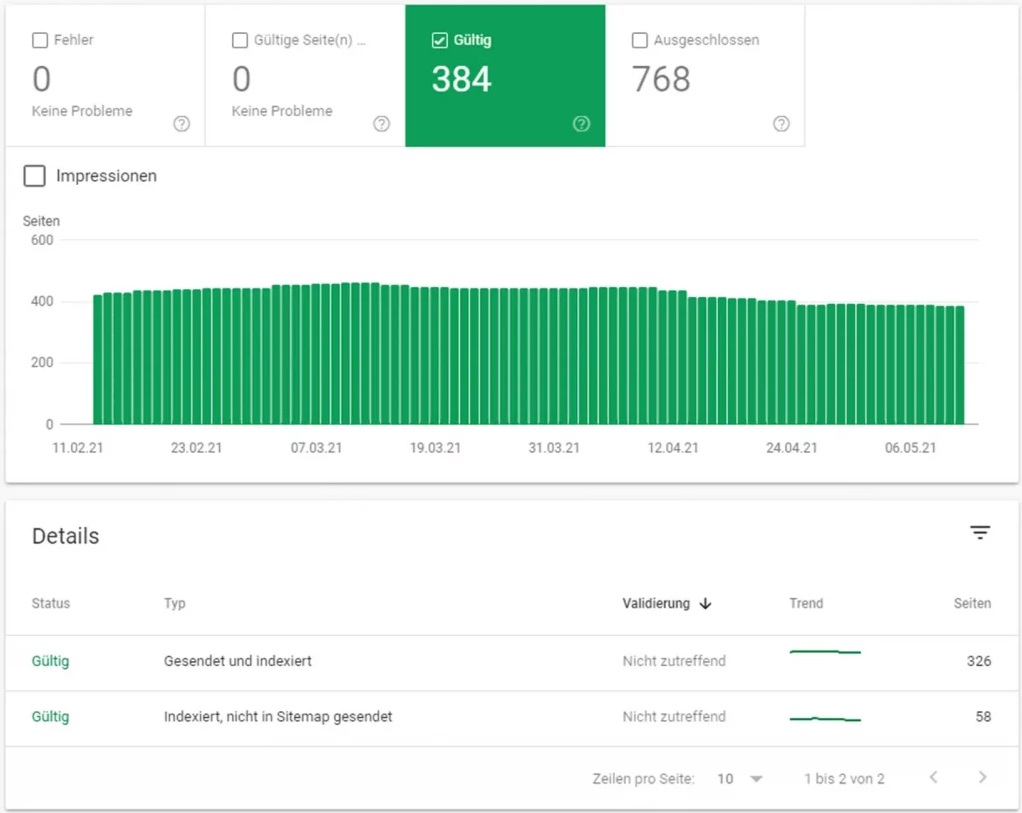Click help icon in green Gültig card
Viewport: 1022px width, 813px height.
[x=581, y=124]
